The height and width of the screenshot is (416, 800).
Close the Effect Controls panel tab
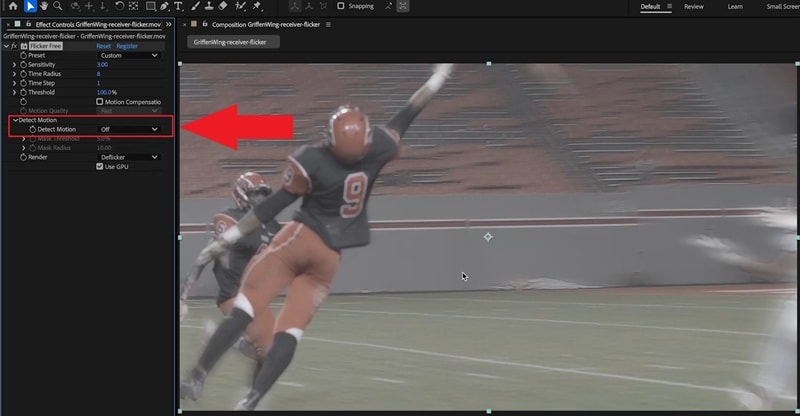[8, 25]
